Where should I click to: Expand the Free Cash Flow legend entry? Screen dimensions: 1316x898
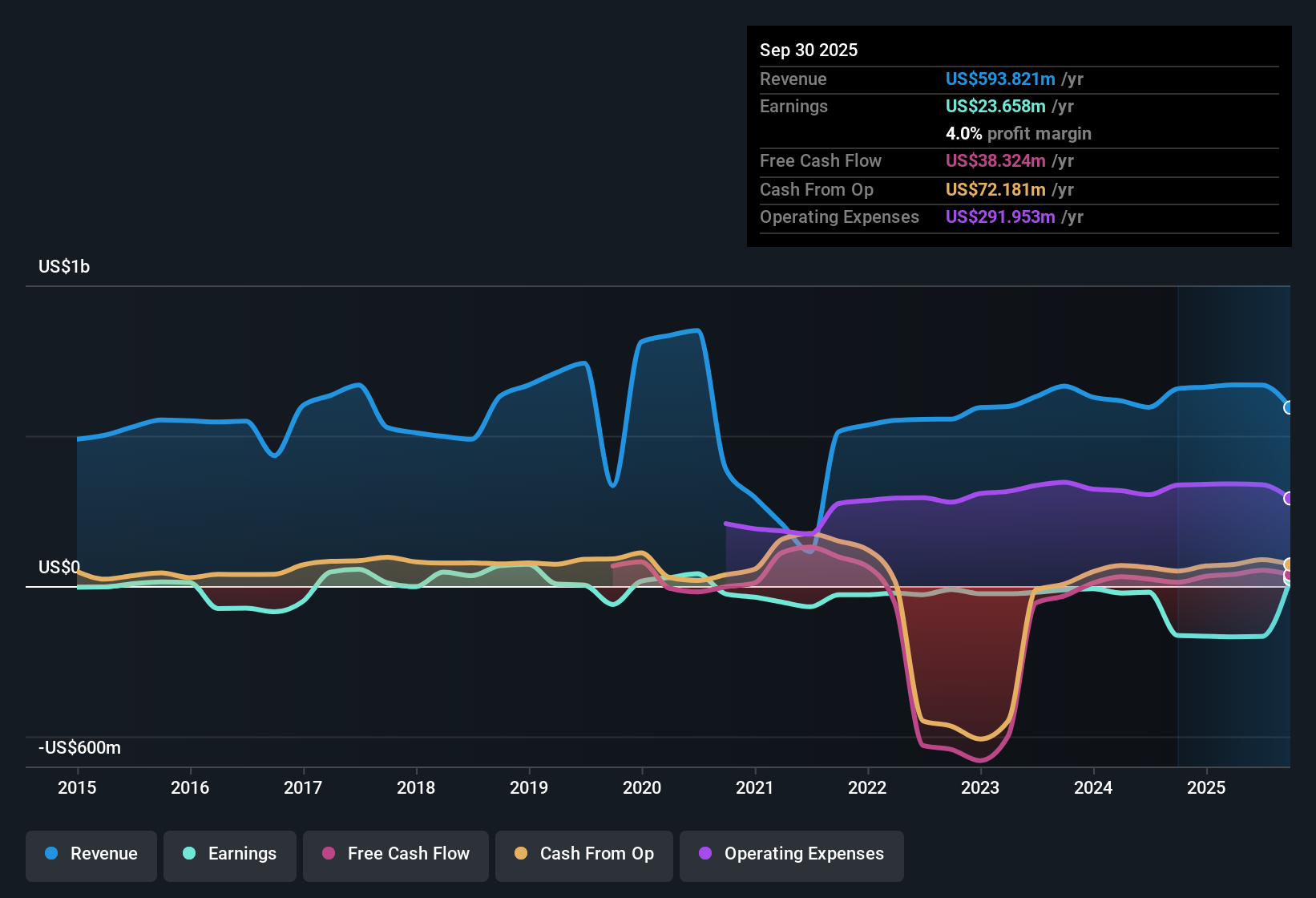395,854
